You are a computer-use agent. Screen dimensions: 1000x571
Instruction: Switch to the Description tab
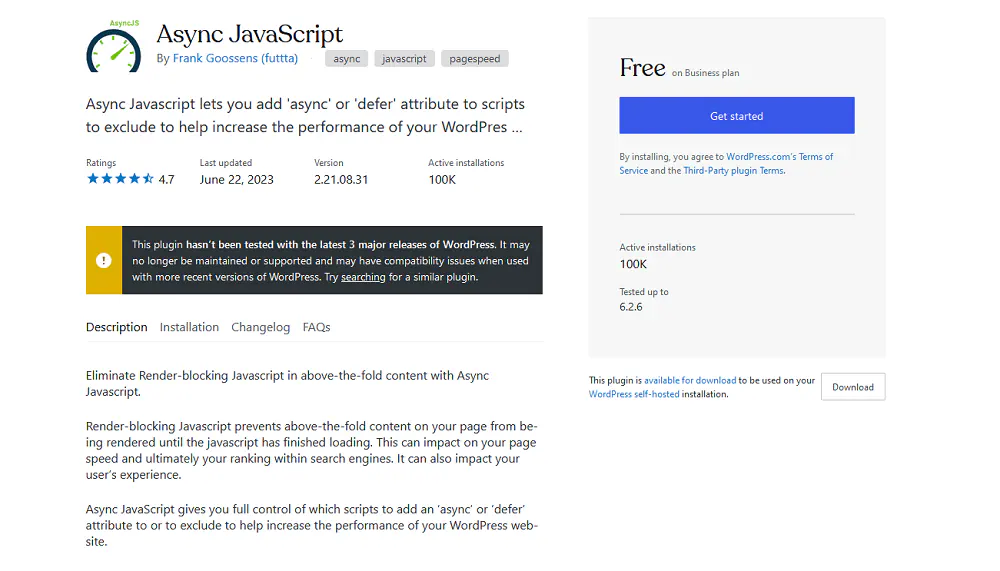click(116, 327)
